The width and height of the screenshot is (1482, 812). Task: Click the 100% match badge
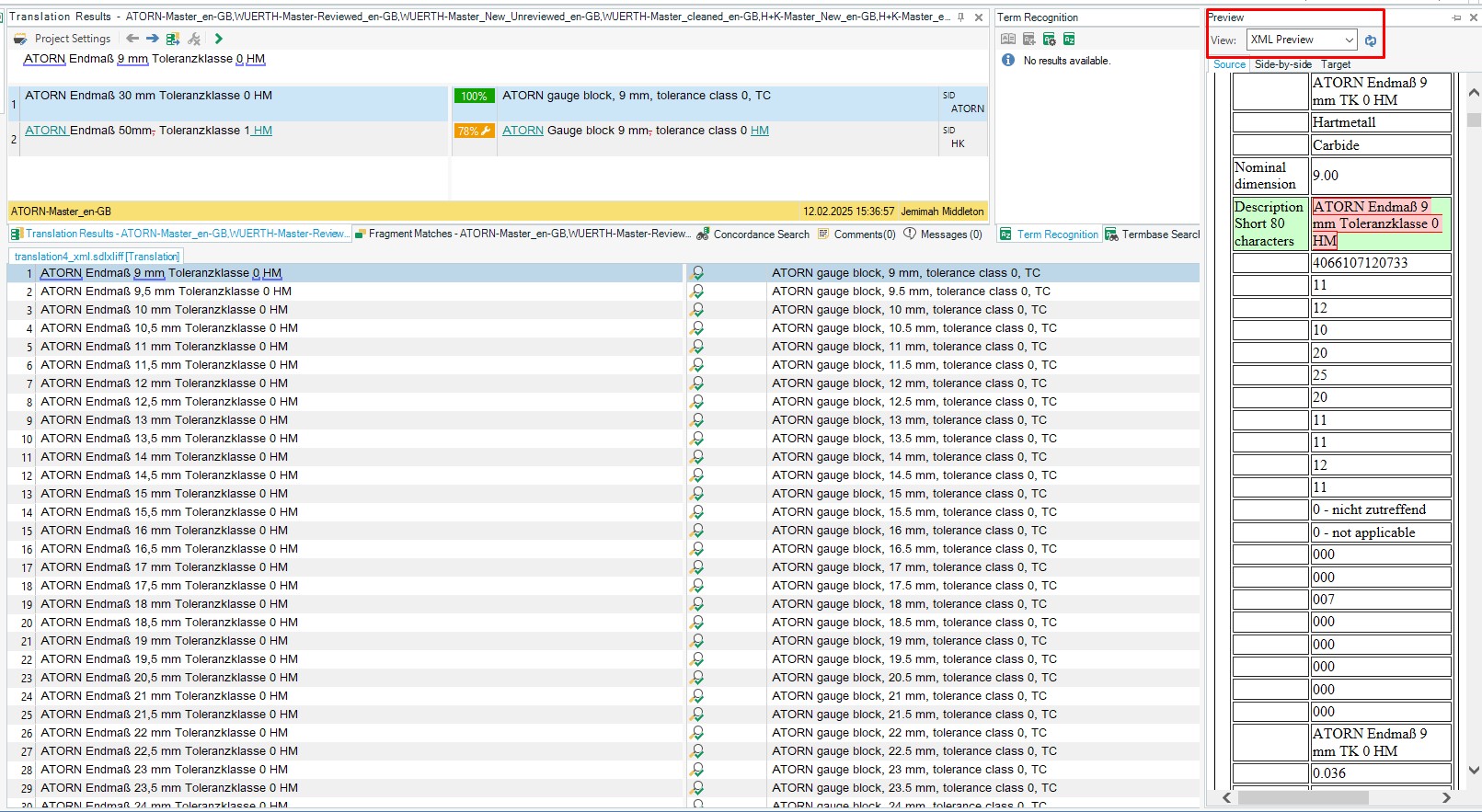[x=474, y=96]
